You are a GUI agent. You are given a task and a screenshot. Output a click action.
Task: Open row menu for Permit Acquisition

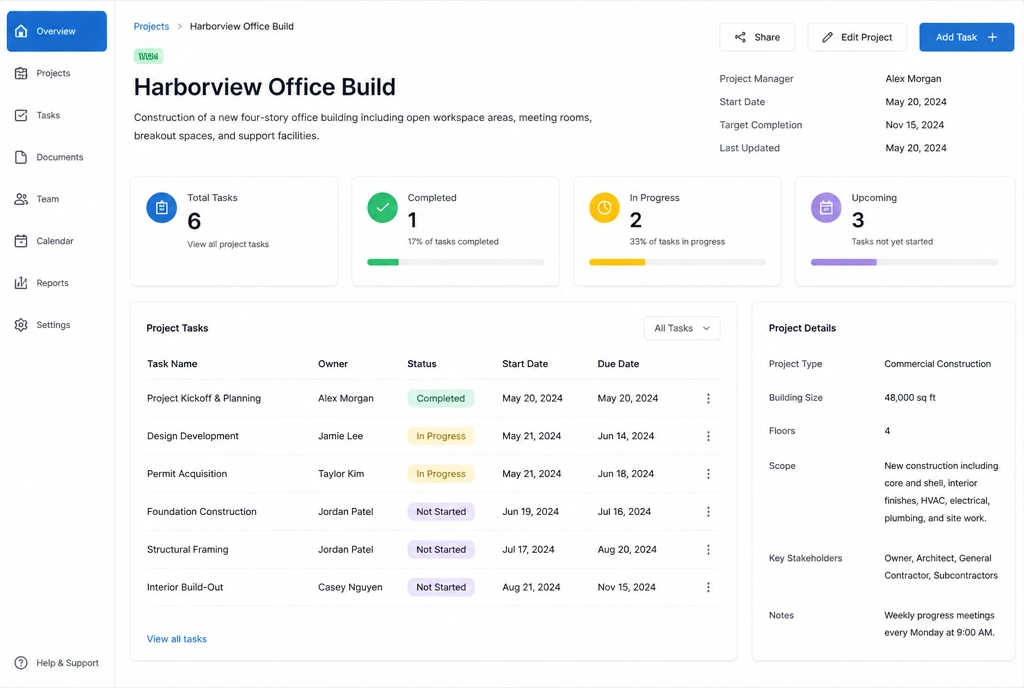pos(708,474)
